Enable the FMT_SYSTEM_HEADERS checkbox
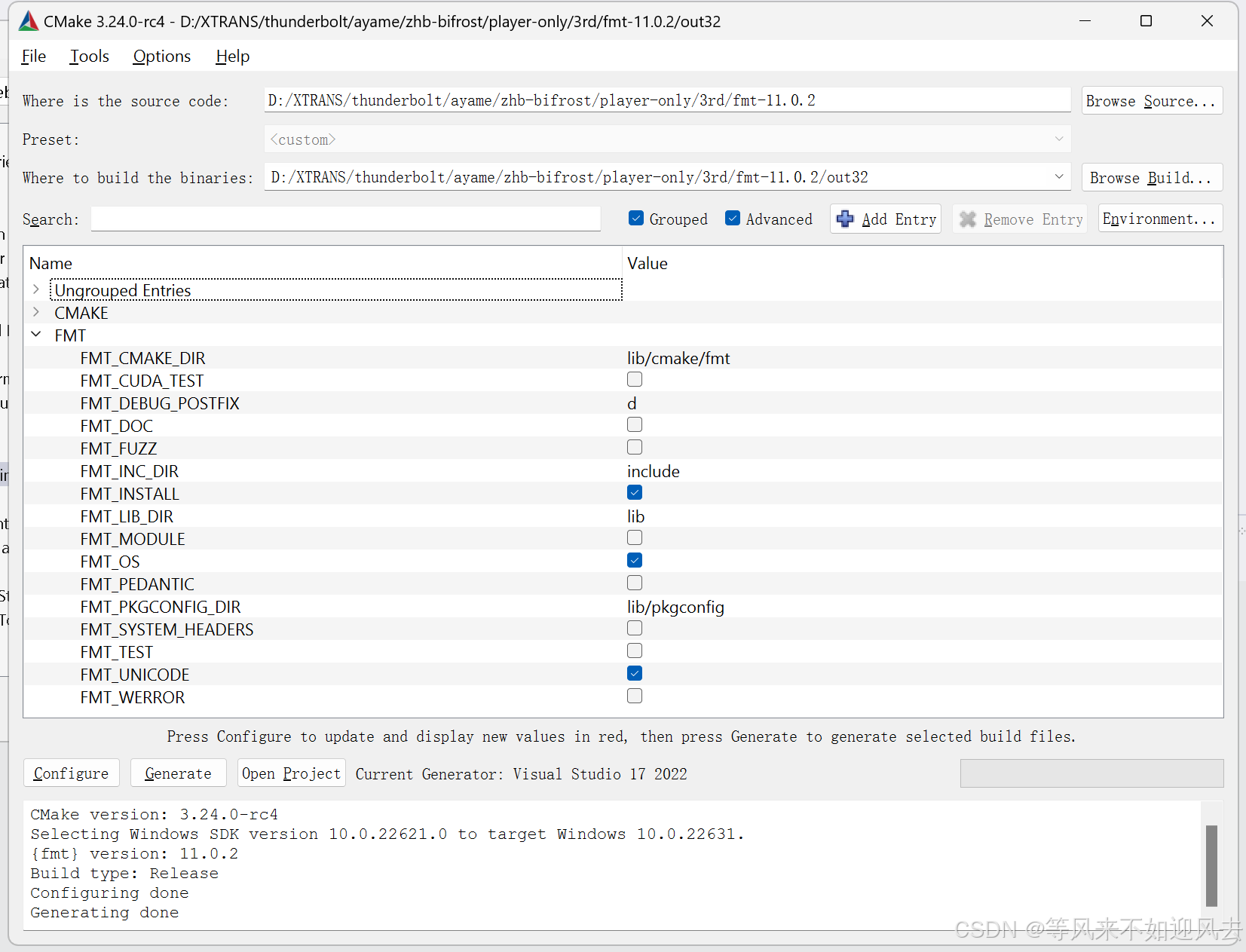Screen dimensions: 1246x952 tap(635, 629)
